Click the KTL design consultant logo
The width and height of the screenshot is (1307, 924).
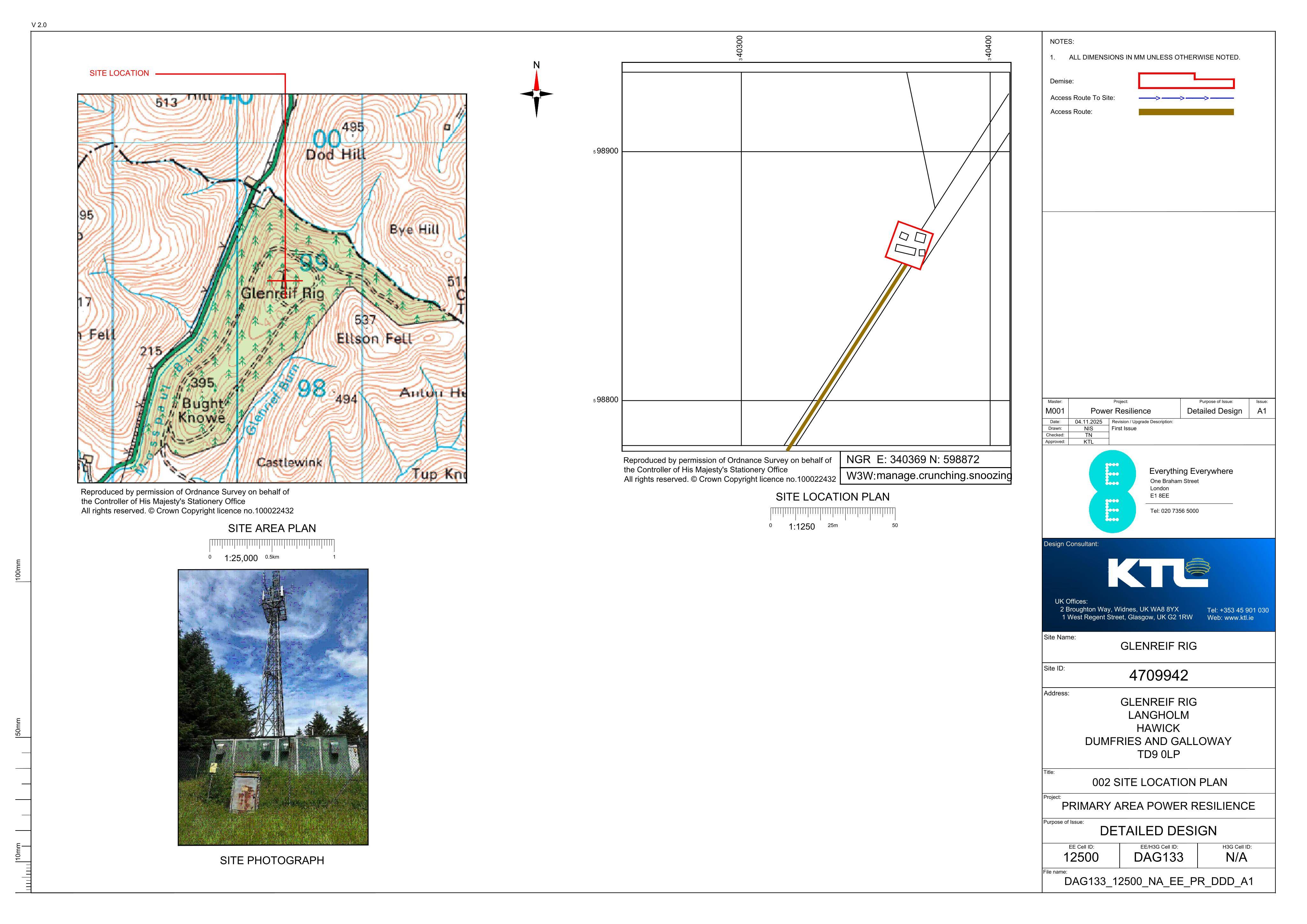coord(1159,573)
